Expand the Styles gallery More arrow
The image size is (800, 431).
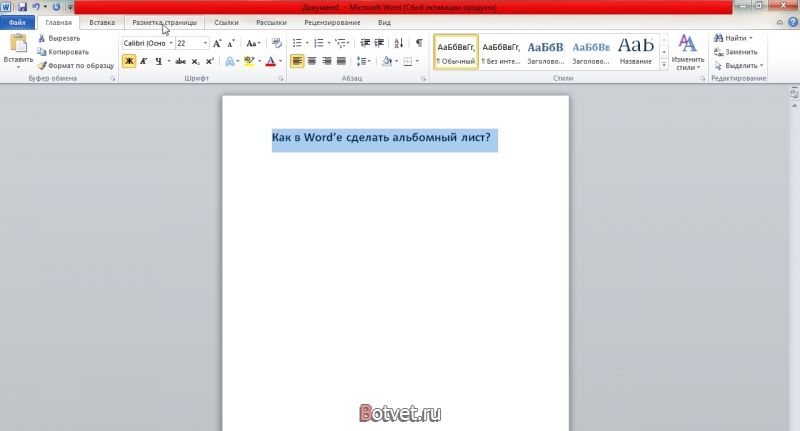pos(664,64)
